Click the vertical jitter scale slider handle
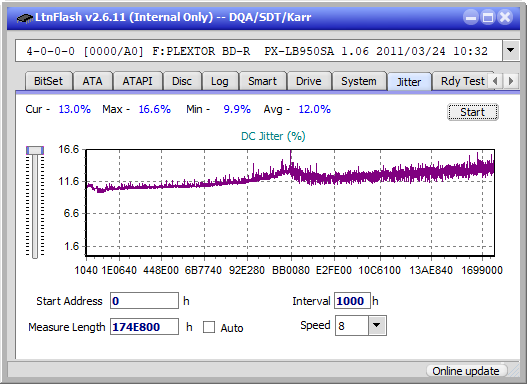The width and height of the screenshot is (527, 384). coord(35,150)
